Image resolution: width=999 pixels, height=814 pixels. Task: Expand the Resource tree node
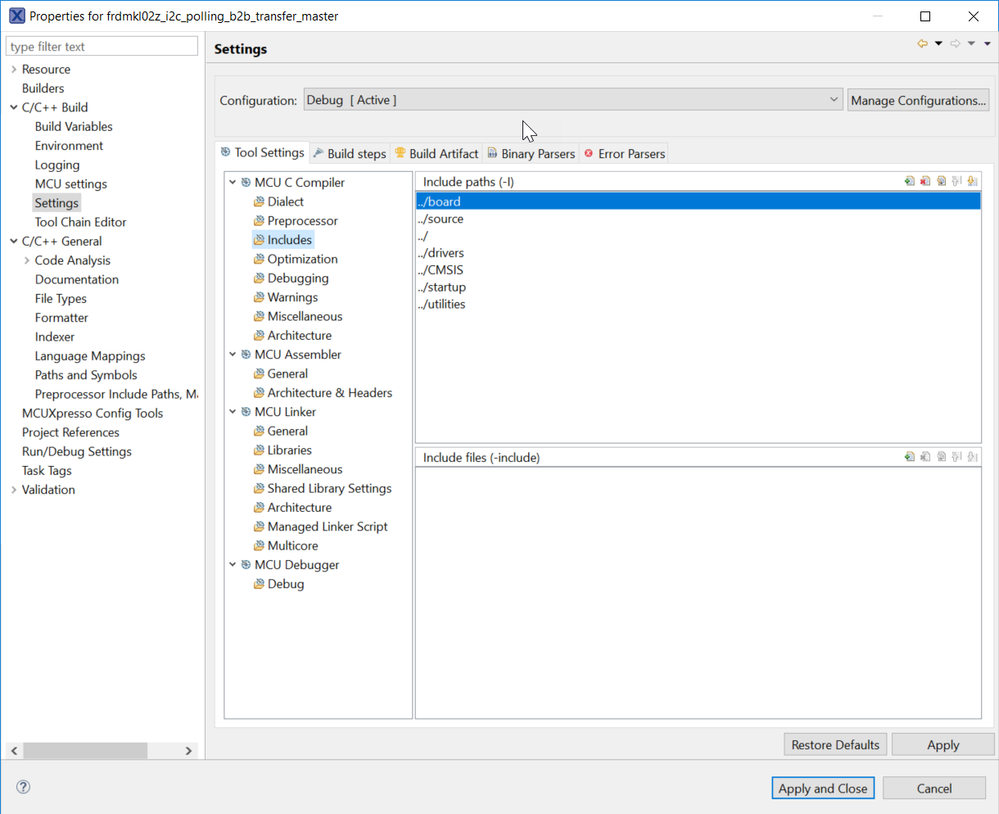tap(13, 69)
